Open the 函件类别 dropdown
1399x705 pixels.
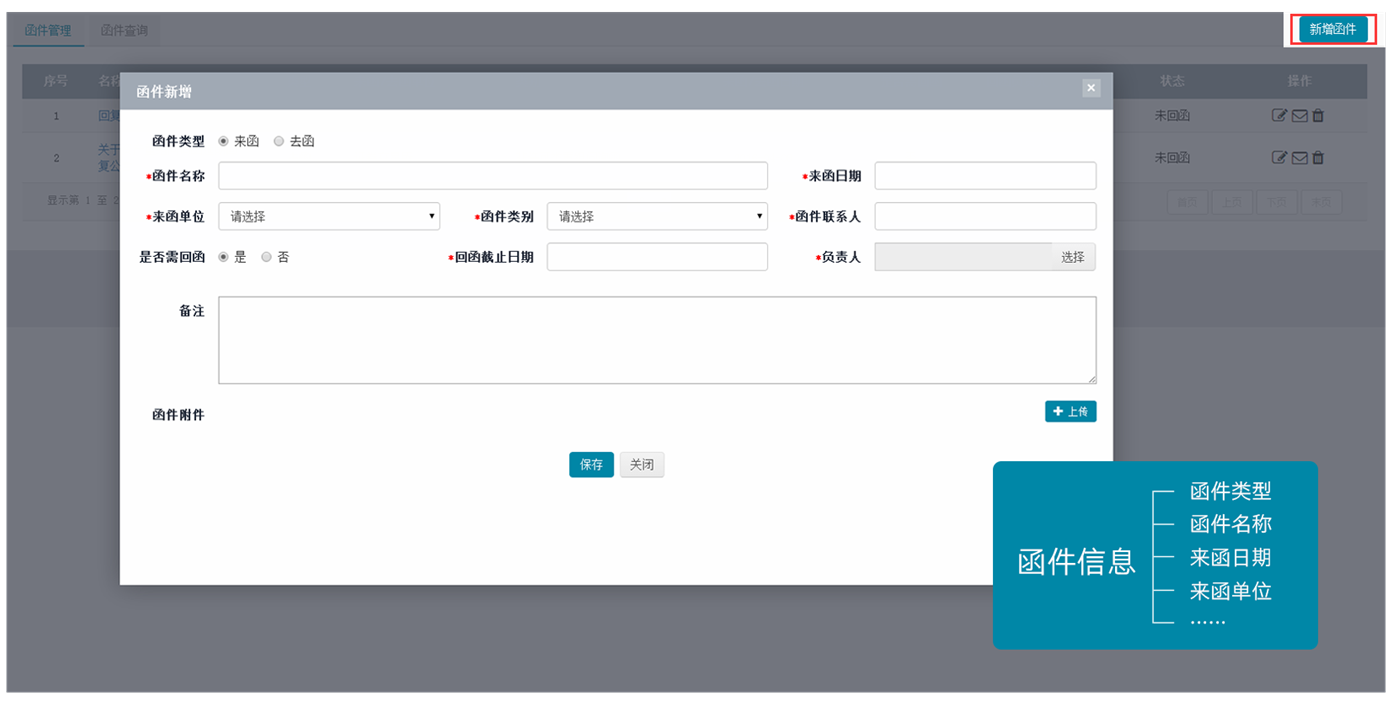tap(657, 216)
